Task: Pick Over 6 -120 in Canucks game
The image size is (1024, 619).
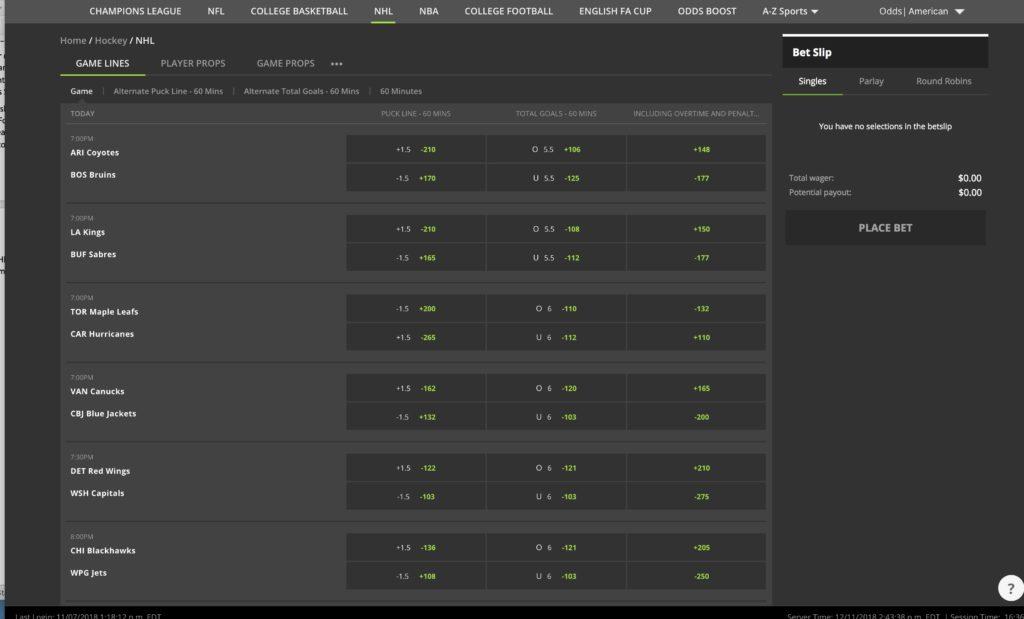Action: tap(556, 389)
